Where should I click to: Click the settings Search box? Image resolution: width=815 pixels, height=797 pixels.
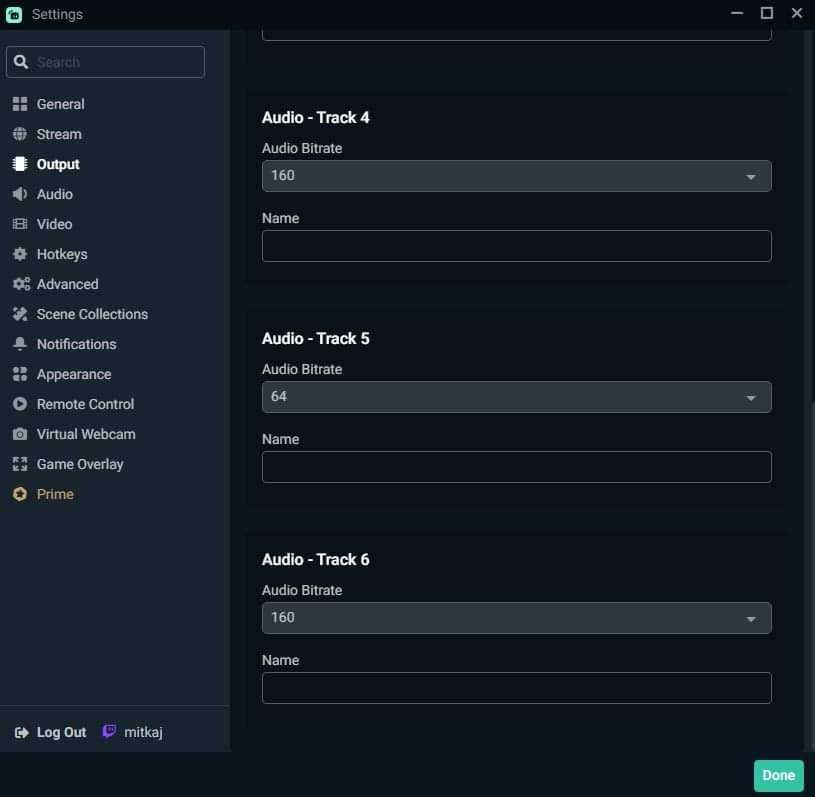coord(105,62)
